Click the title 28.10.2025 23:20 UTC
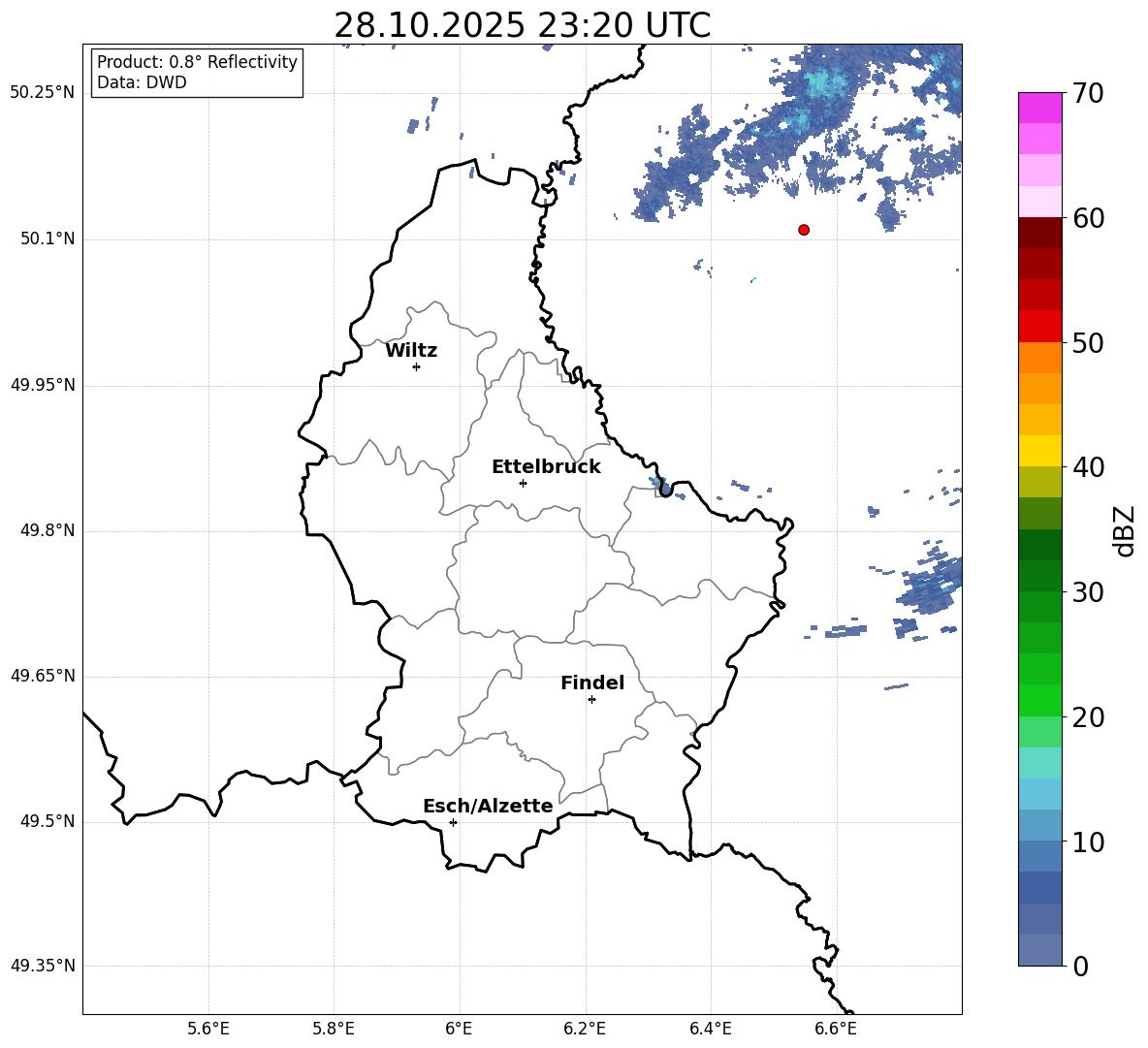1148x1048 pixels. [x=522, y=25]
